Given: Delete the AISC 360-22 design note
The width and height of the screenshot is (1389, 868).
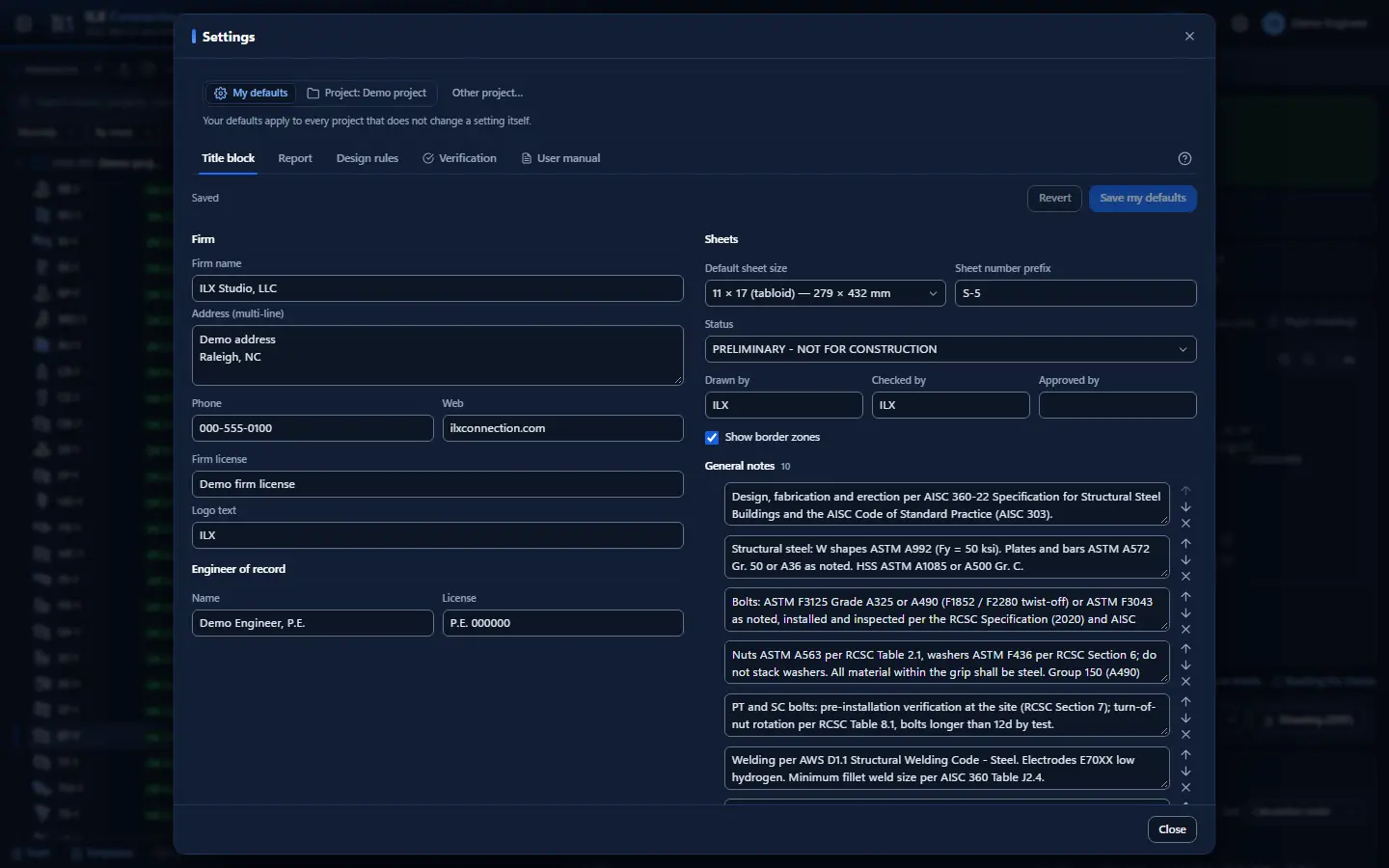Looking at the screenshot, I should (1186, 524).
